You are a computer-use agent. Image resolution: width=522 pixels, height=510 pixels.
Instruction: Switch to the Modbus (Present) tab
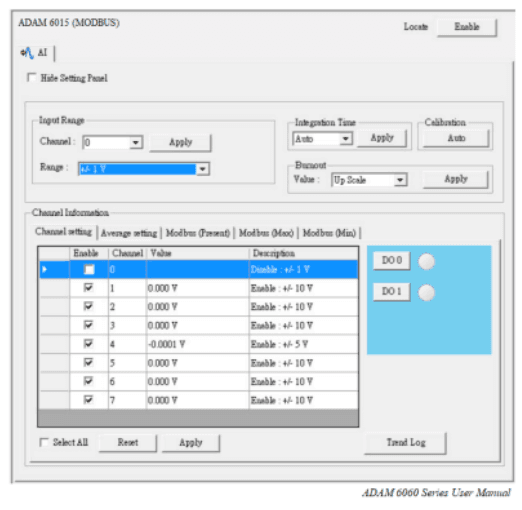[x=198, y=233]
